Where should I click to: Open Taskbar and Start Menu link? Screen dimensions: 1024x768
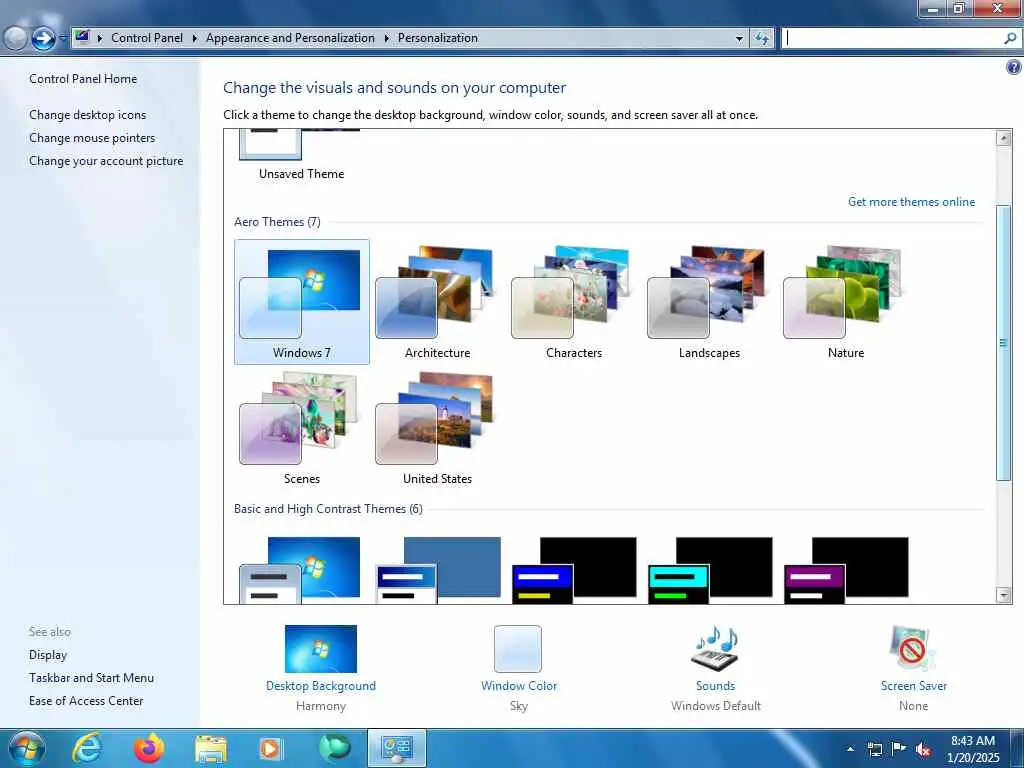[91, 678]
